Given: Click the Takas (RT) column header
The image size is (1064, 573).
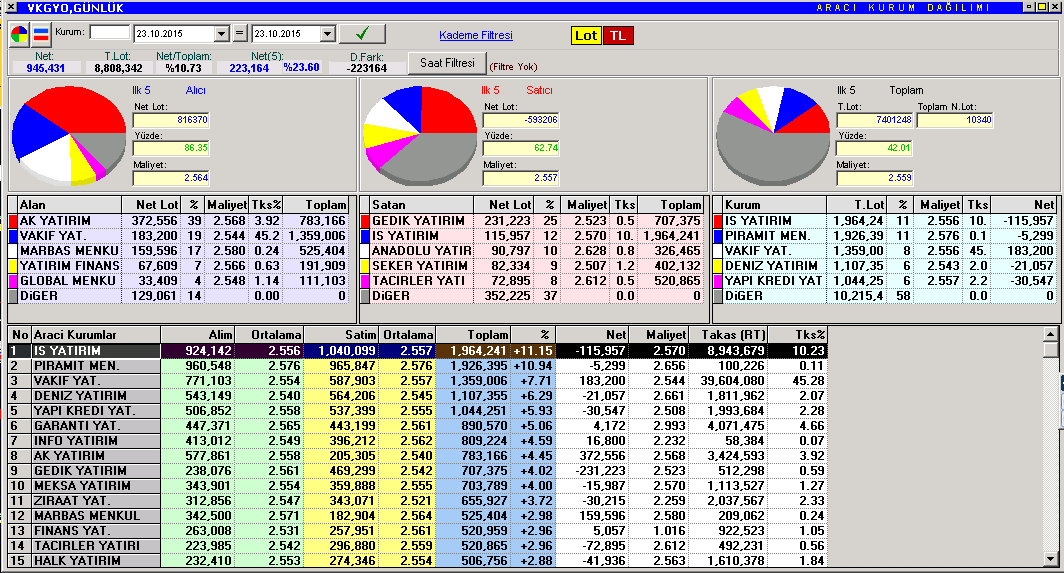Looking at the screenshot, I should tap(727, 335).
